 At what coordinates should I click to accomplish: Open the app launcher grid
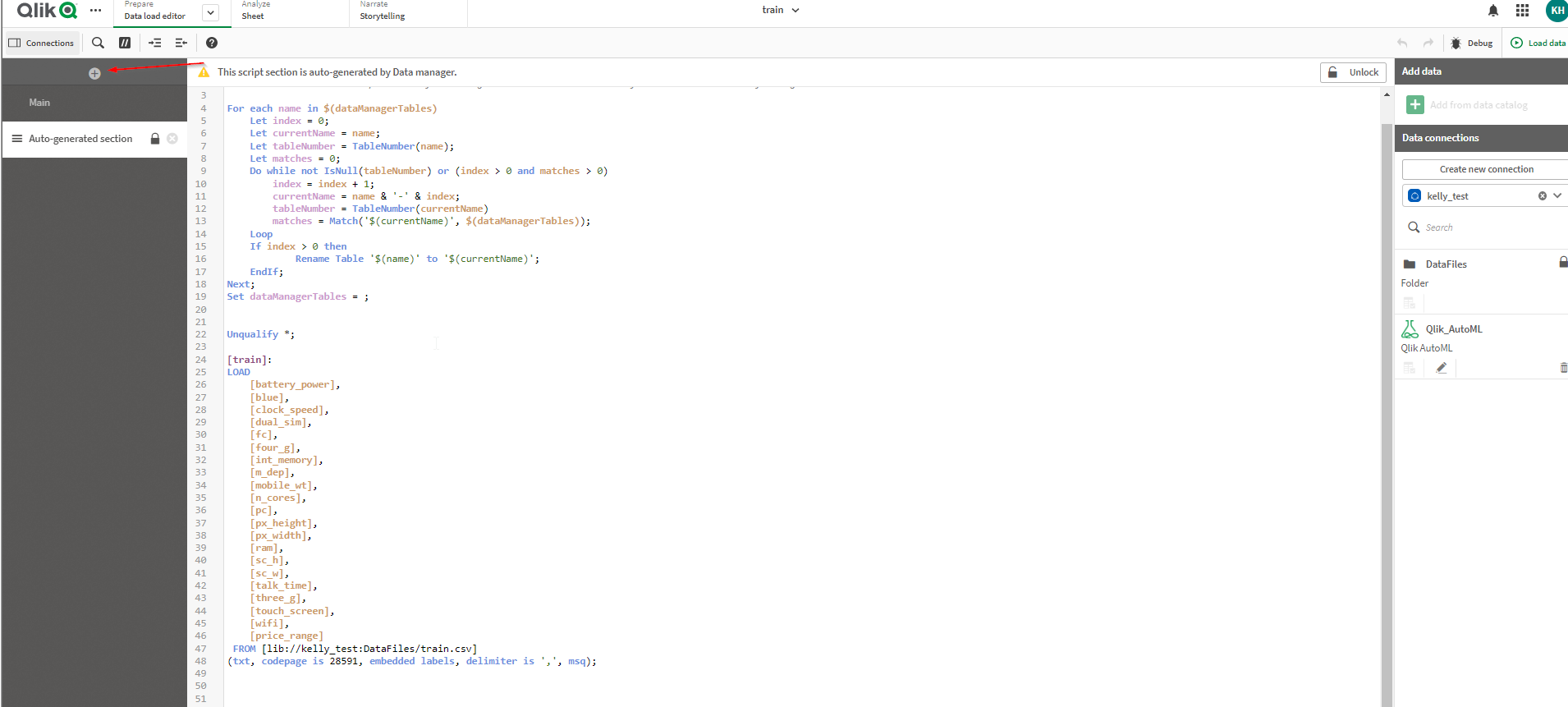[x=1522, y=11]
